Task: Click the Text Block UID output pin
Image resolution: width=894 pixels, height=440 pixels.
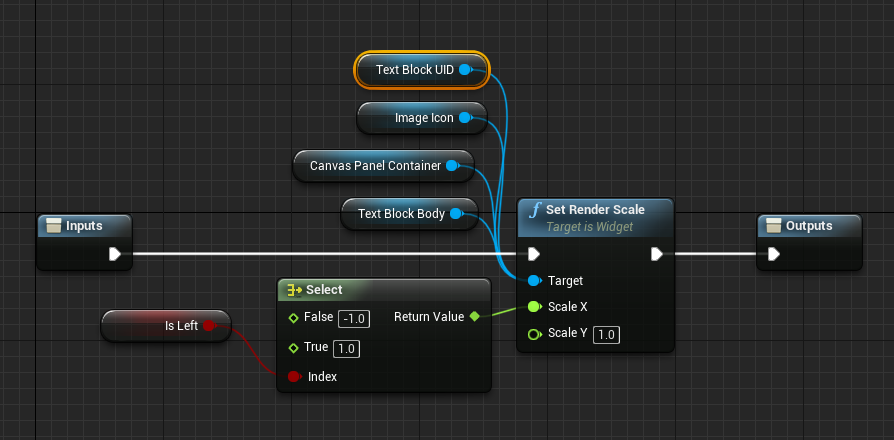Action: [465, 70]
